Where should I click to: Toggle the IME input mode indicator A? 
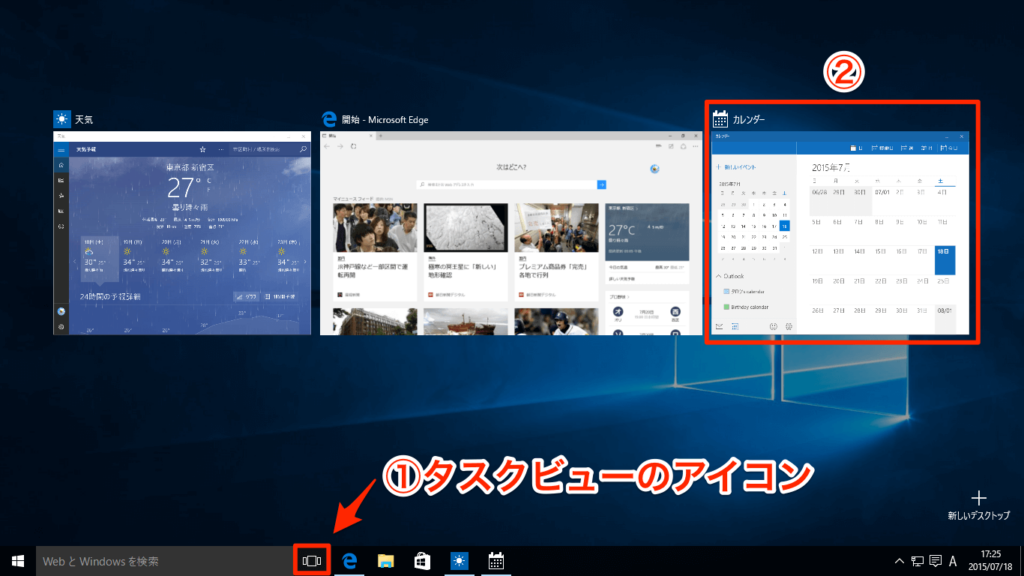(x=953, y=561)
